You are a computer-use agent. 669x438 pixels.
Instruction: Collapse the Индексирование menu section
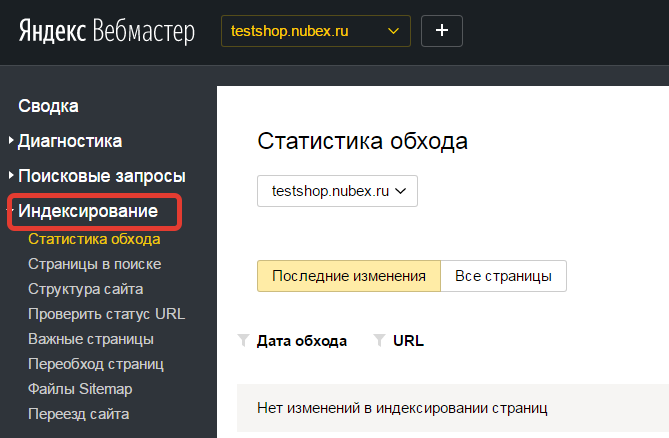88,211
